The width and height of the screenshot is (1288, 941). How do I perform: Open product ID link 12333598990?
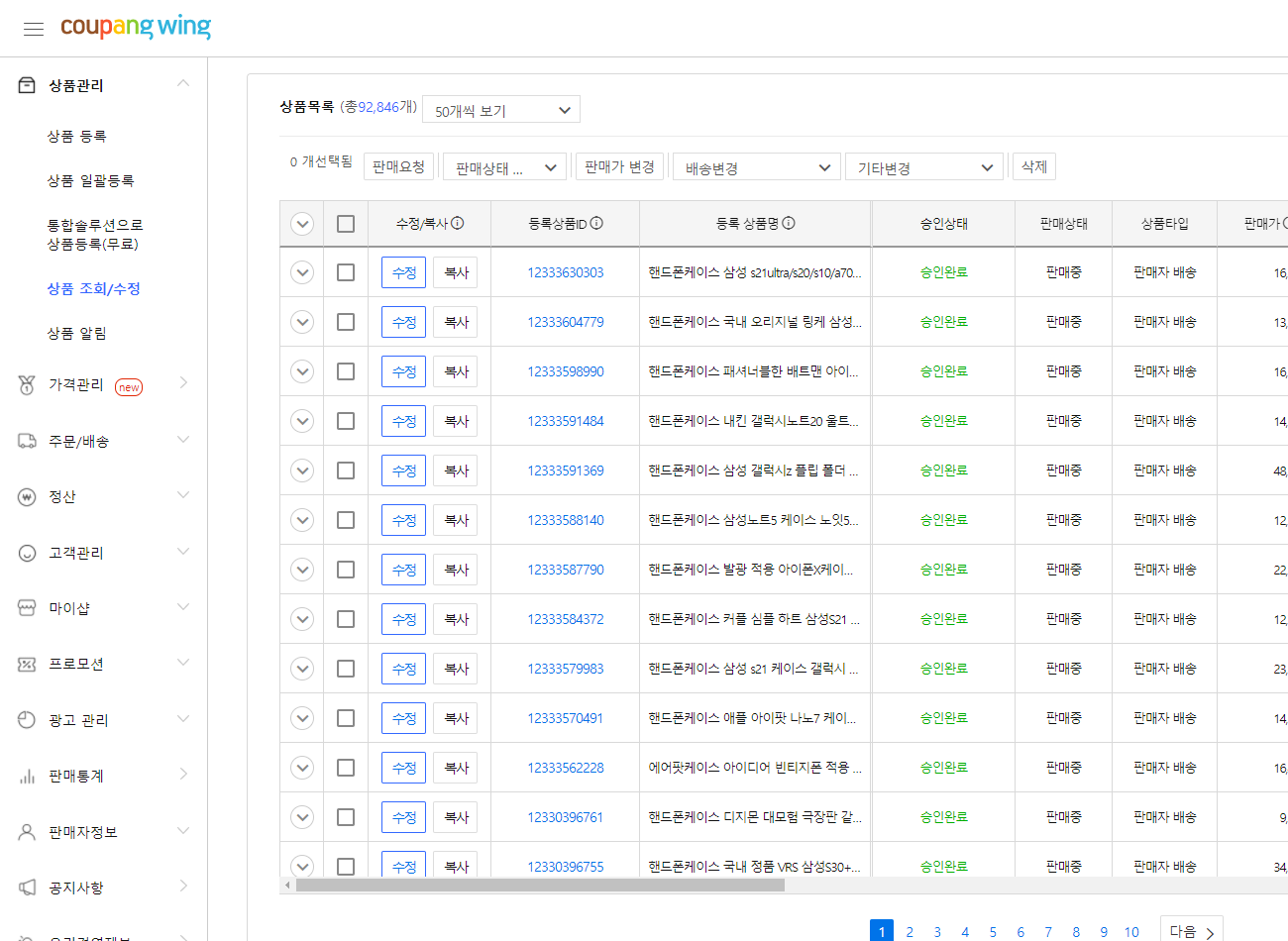[566, 371]
